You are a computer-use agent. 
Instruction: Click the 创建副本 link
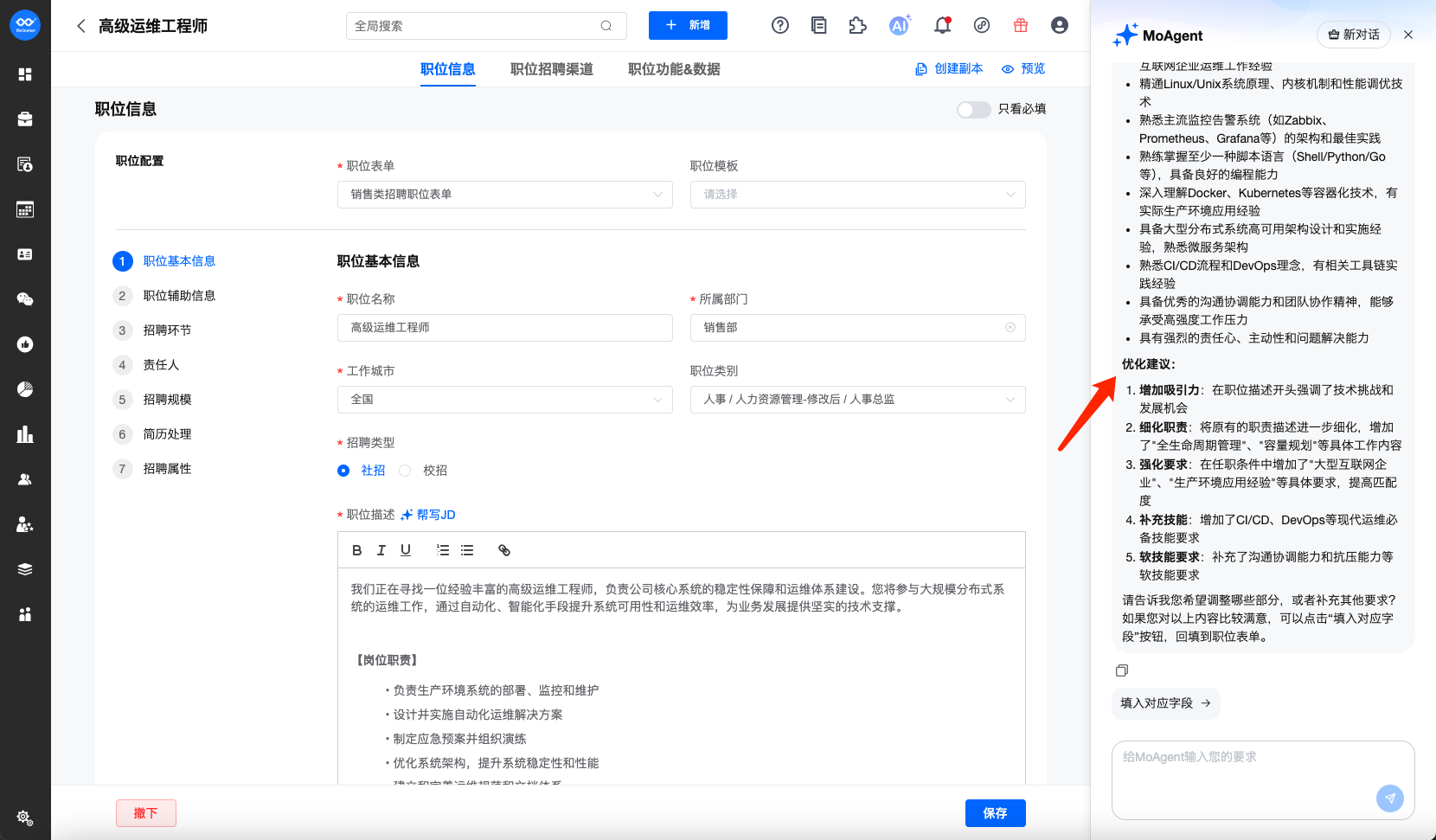(949, 69)
